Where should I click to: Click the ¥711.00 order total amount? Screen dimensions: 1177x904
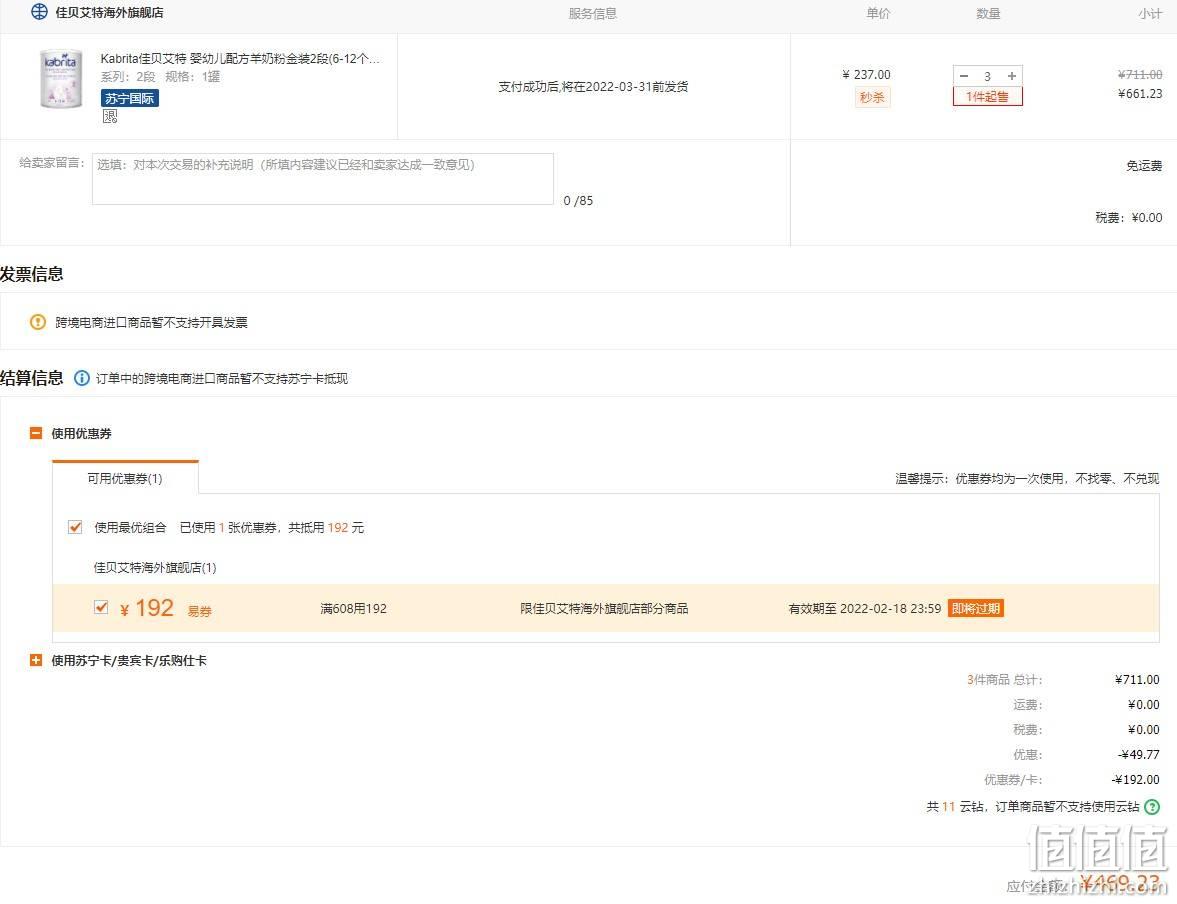tap(1137, 680)
